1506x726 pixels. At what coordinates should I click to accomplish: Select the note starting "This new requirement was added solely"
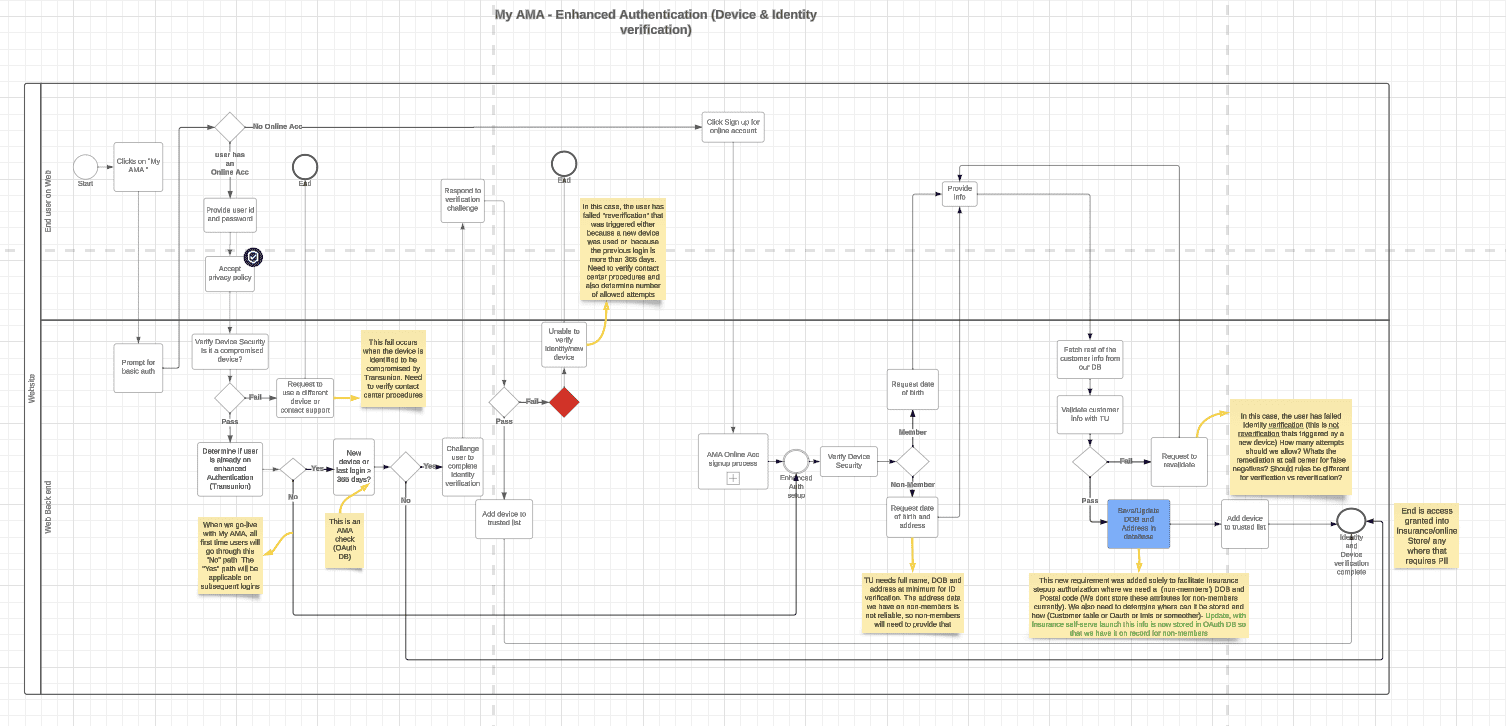pyautogui.click(x=1139, y=605)
